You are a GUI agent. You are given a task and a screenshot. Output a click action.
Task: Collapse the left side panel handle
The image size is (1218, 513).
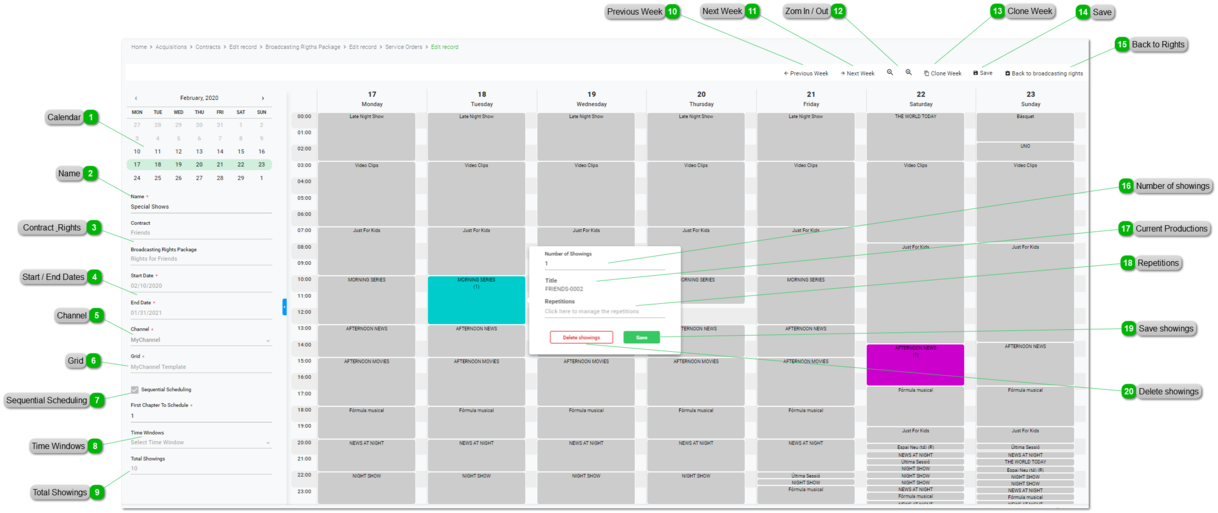pos(284,306)
